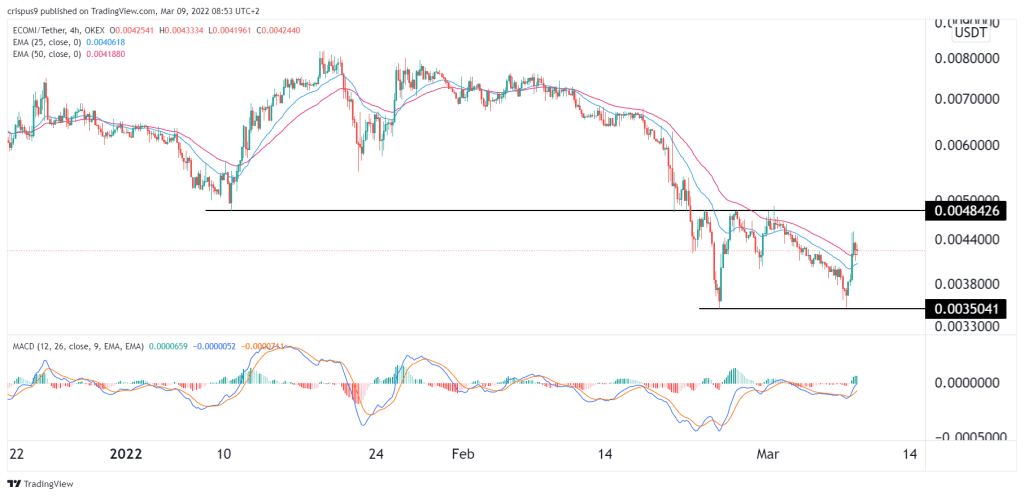This screenshot has width=1024, height=496.
Task: Select the ECOMI/Tether, 4h, OKEX symbol title
Action: (x=57, y=30)
